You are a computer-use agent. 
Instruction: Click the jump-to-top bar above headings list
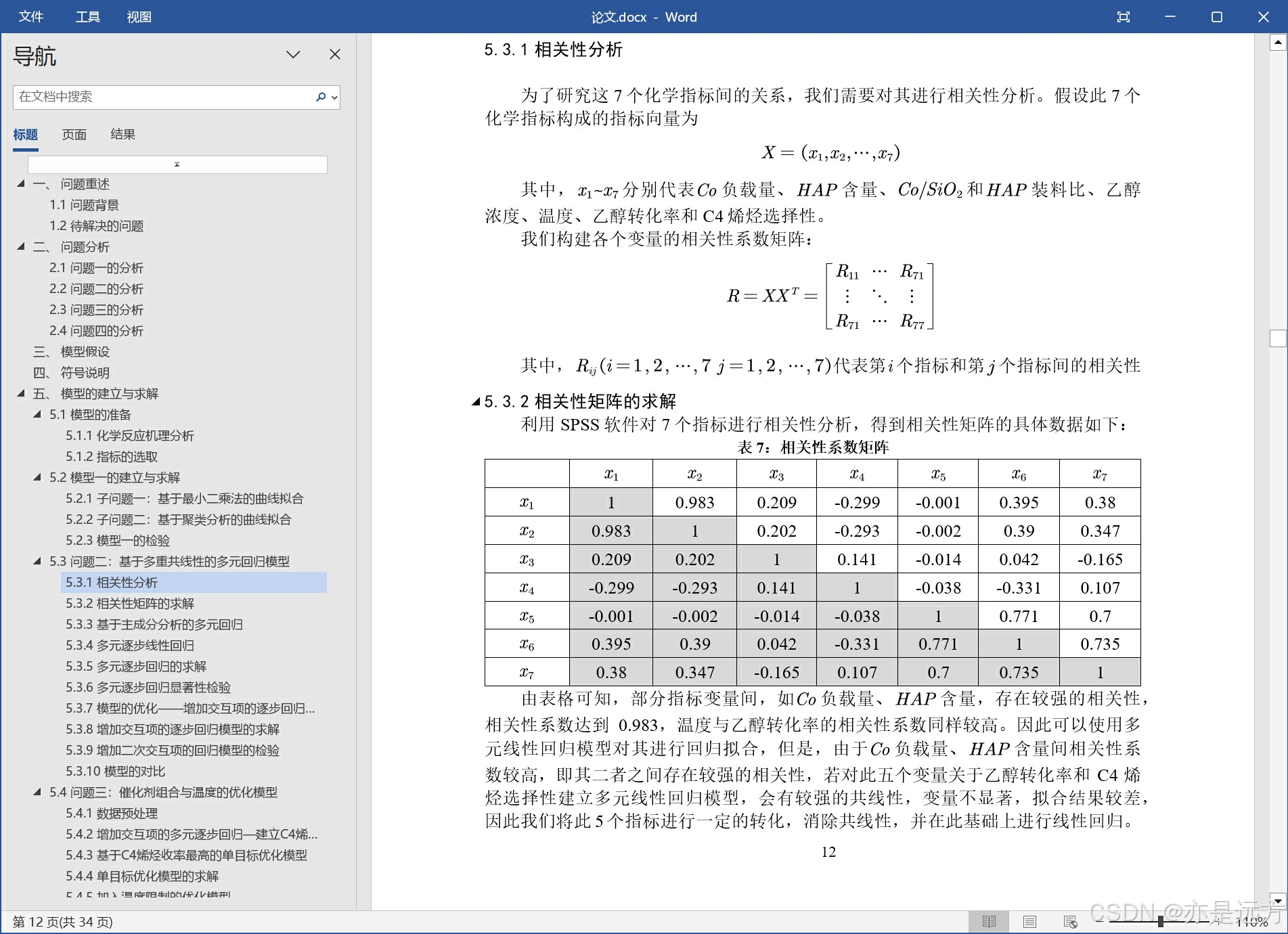pyautogui.click(x=177, y=164)
